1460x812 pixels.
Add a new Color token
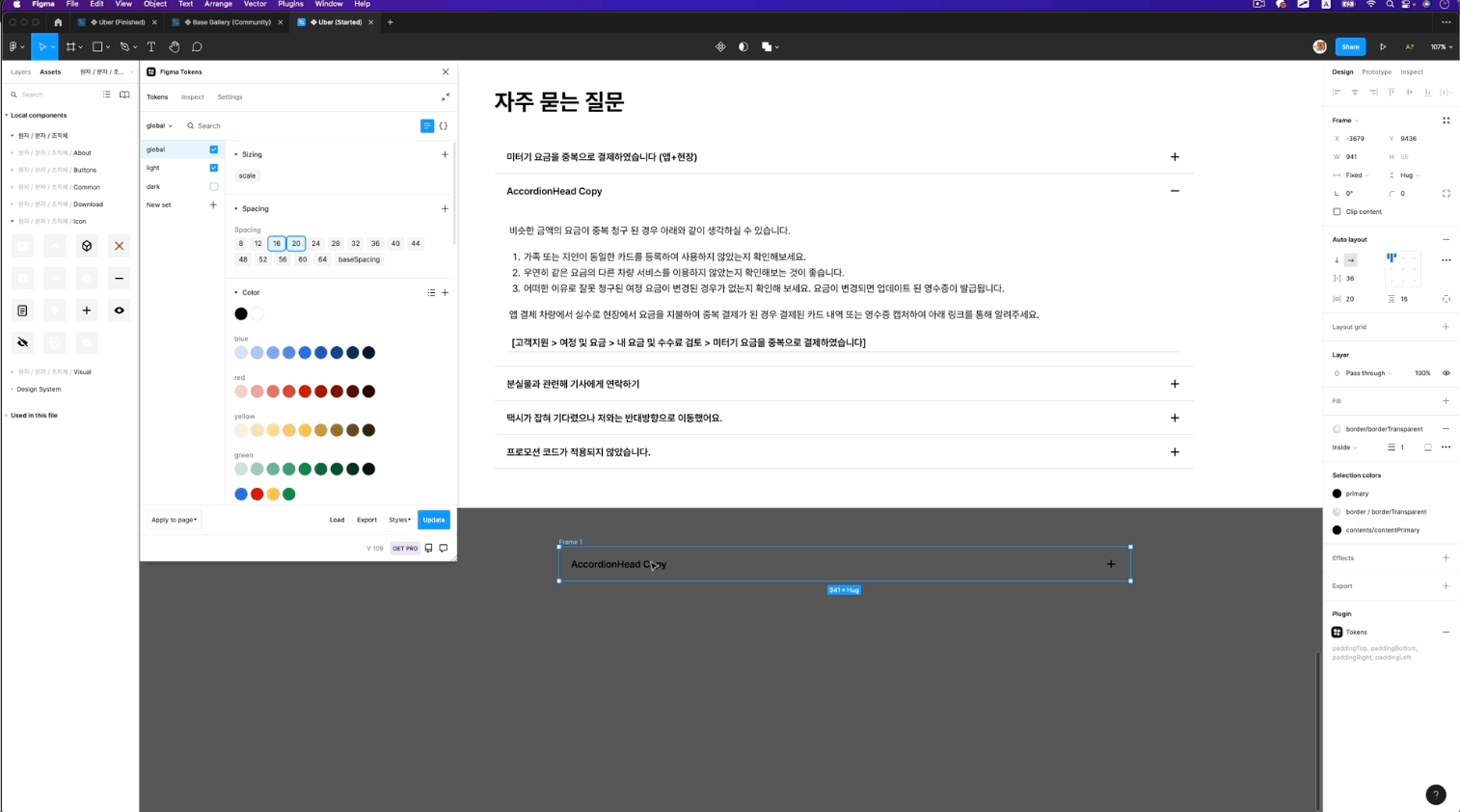445,292
